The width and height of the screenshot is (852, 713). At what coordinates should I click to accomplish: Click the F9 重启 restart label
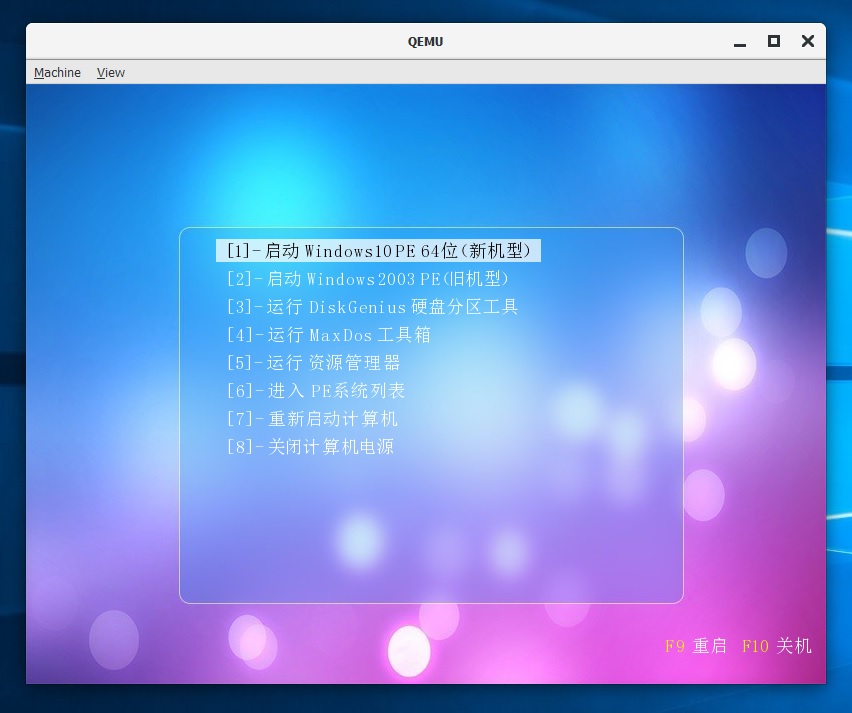coord(696,646)
